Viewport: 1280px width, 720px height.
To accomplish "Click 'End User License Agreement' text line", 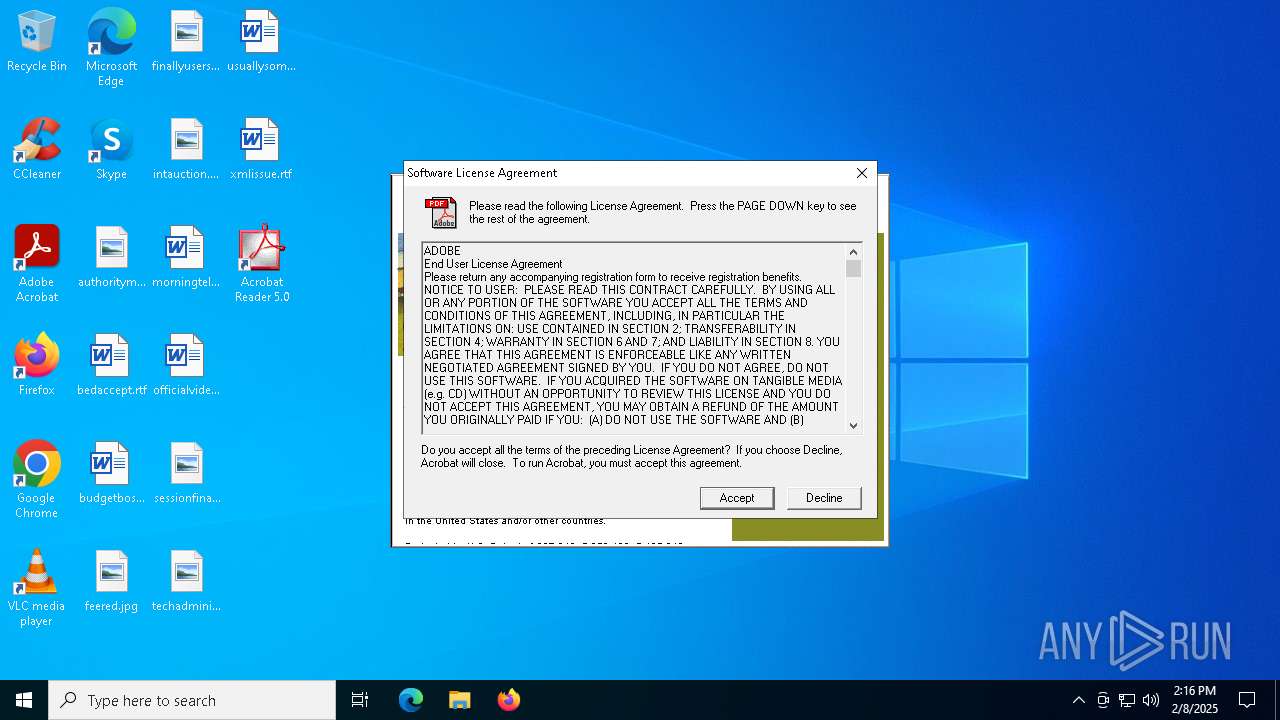I will (x=493, y=264).
